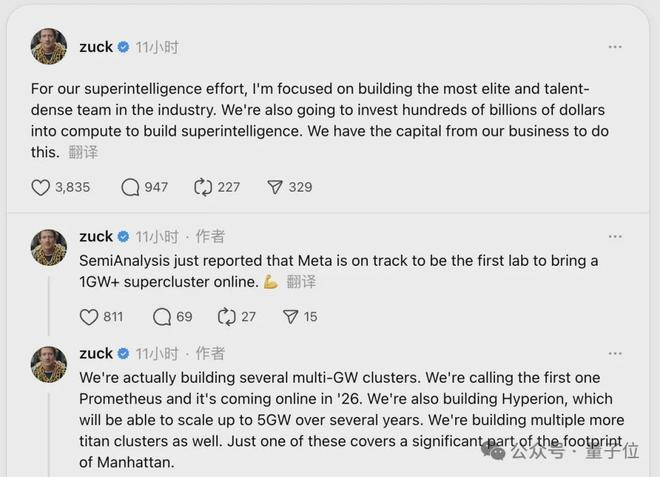
Task: Click zuck's avatar on the Prometheus clusters reply
Action: click(x=49, y=363)
